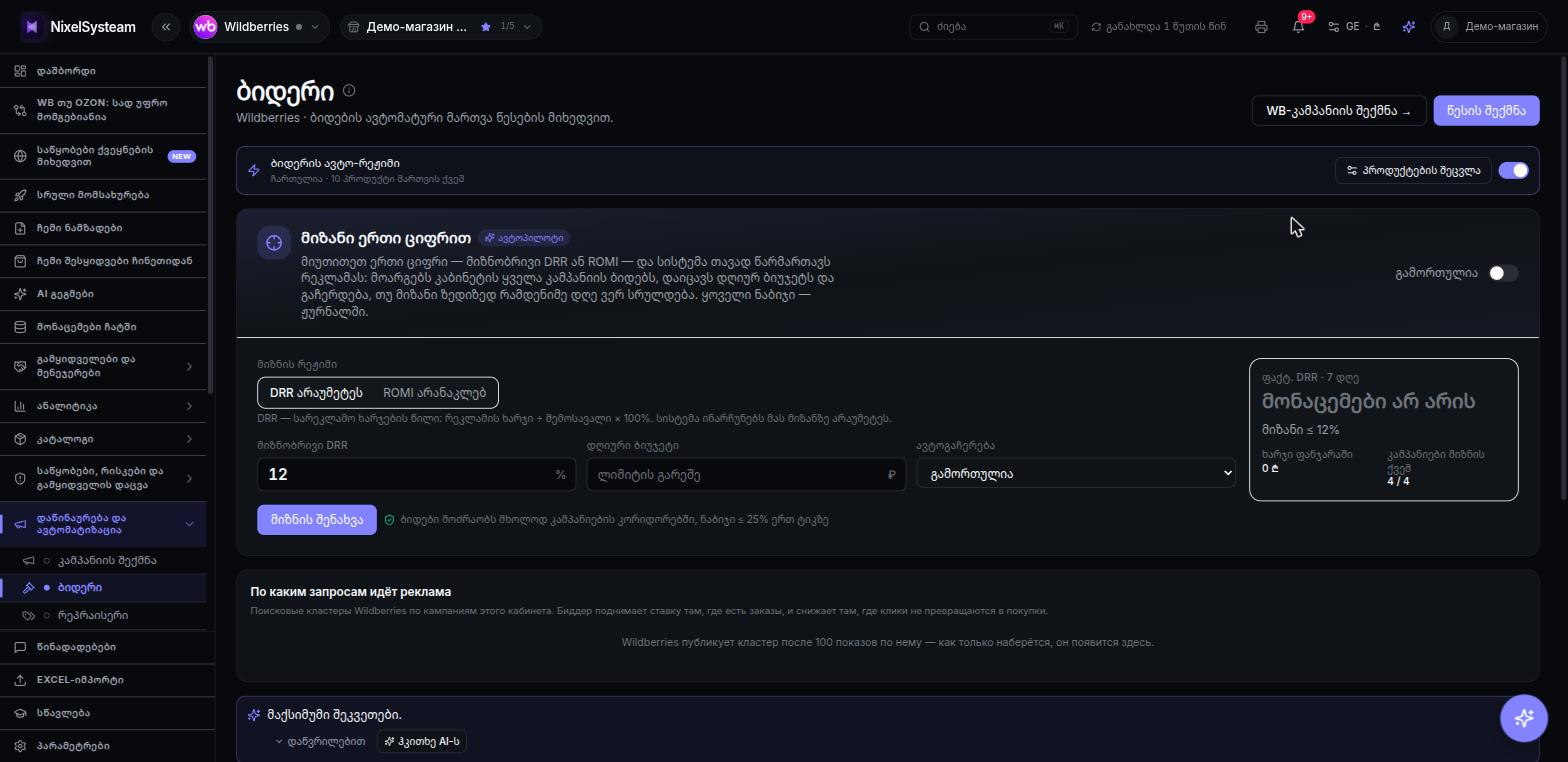This screenshot has width=1568, height=762.
Task: Expand კატალოგი sidebar section
Action: pyautogui.click(x=104, y=439)
